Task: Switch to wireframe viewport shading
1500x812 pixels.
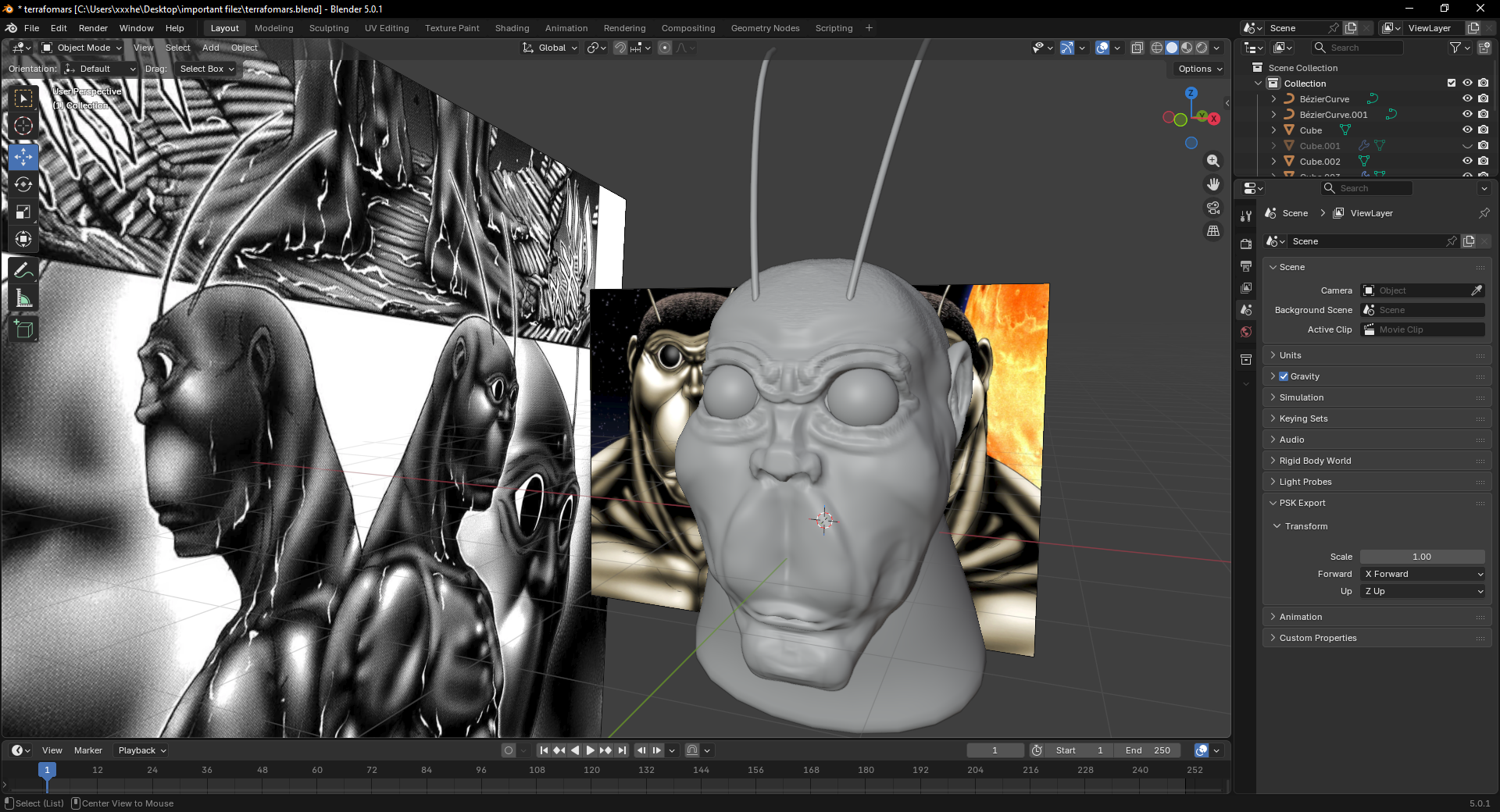Action: click(x=1157, y=48)
